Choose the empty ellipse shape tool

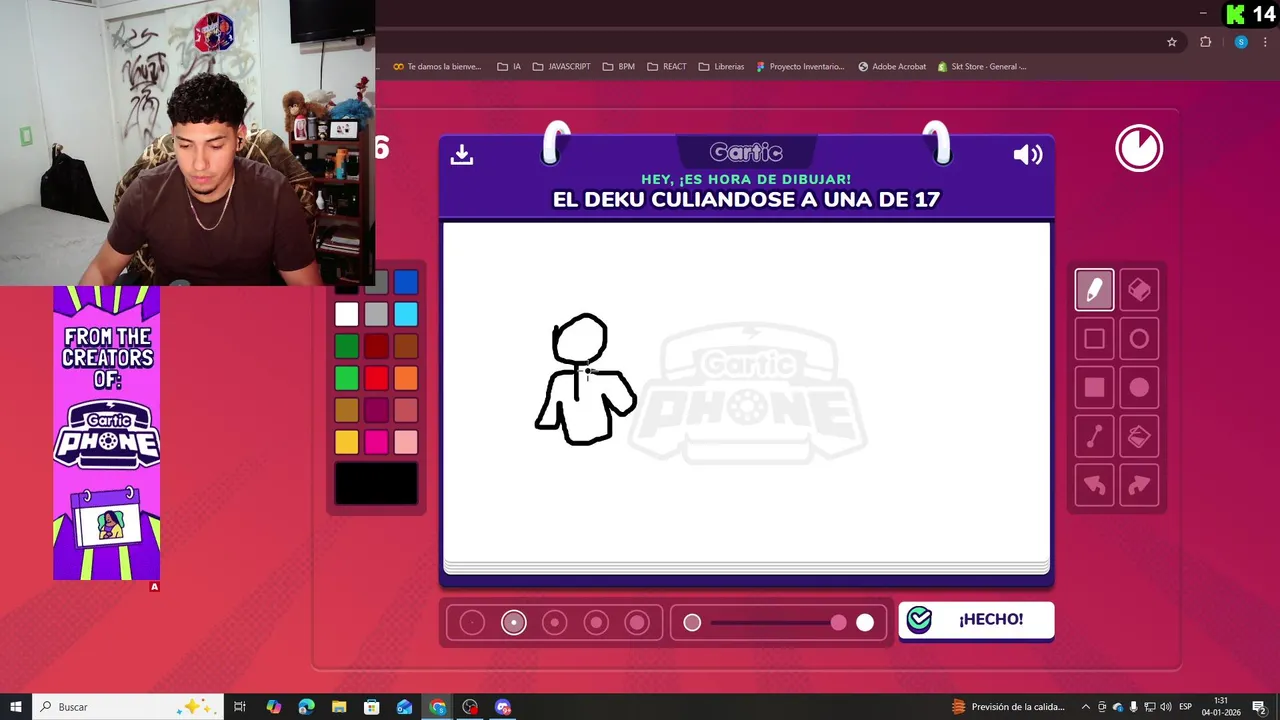tap(1139, 339)
